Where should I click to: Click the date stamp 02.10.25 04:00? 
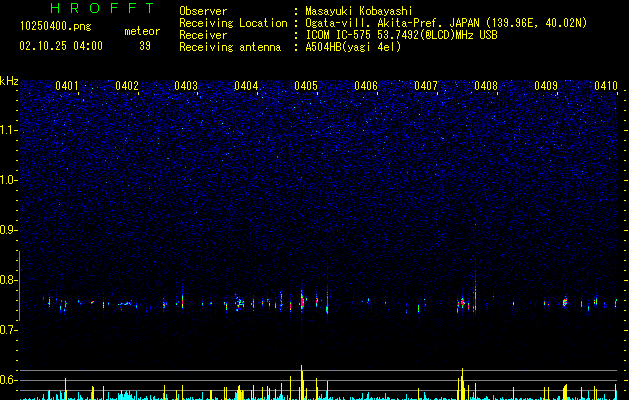(x=61, y=46)
